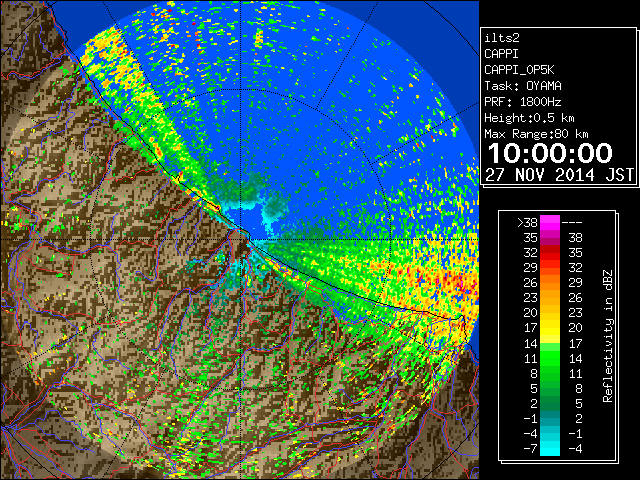Click the date '27 NOV 2014 JST'

tap(559, 175)
